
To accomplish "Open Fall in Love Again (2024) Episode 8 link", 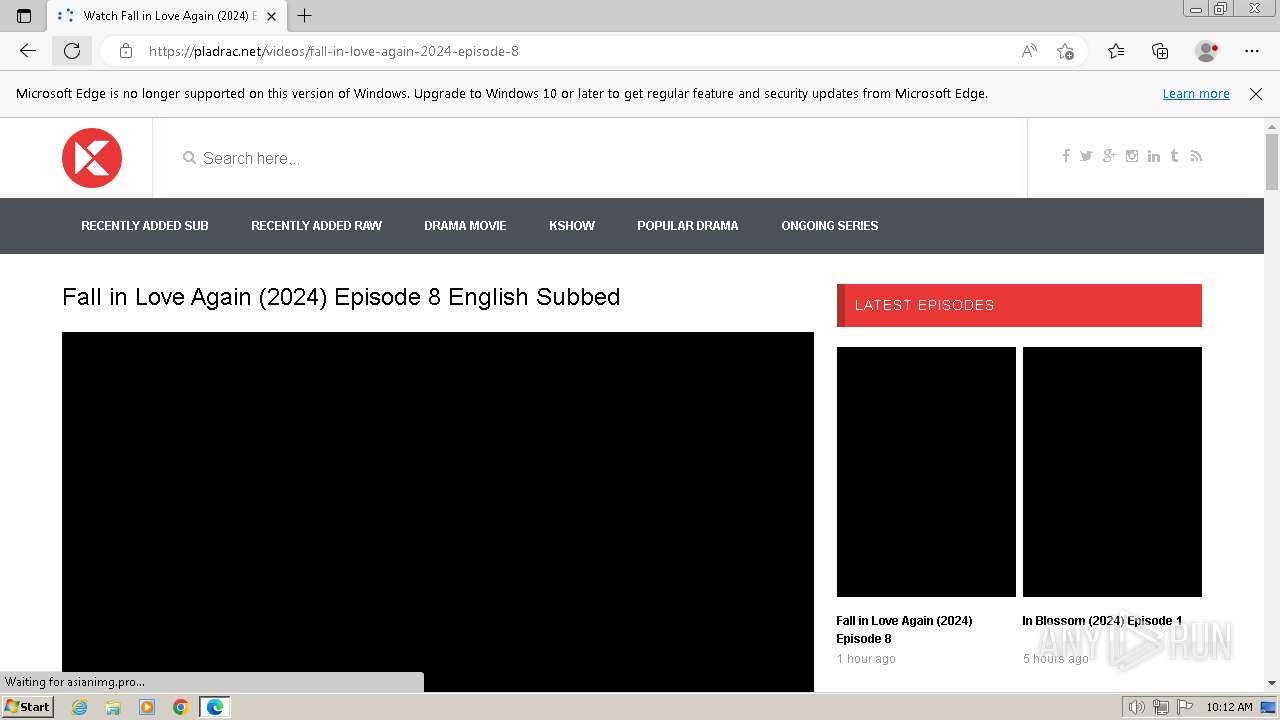I will 904,630.
